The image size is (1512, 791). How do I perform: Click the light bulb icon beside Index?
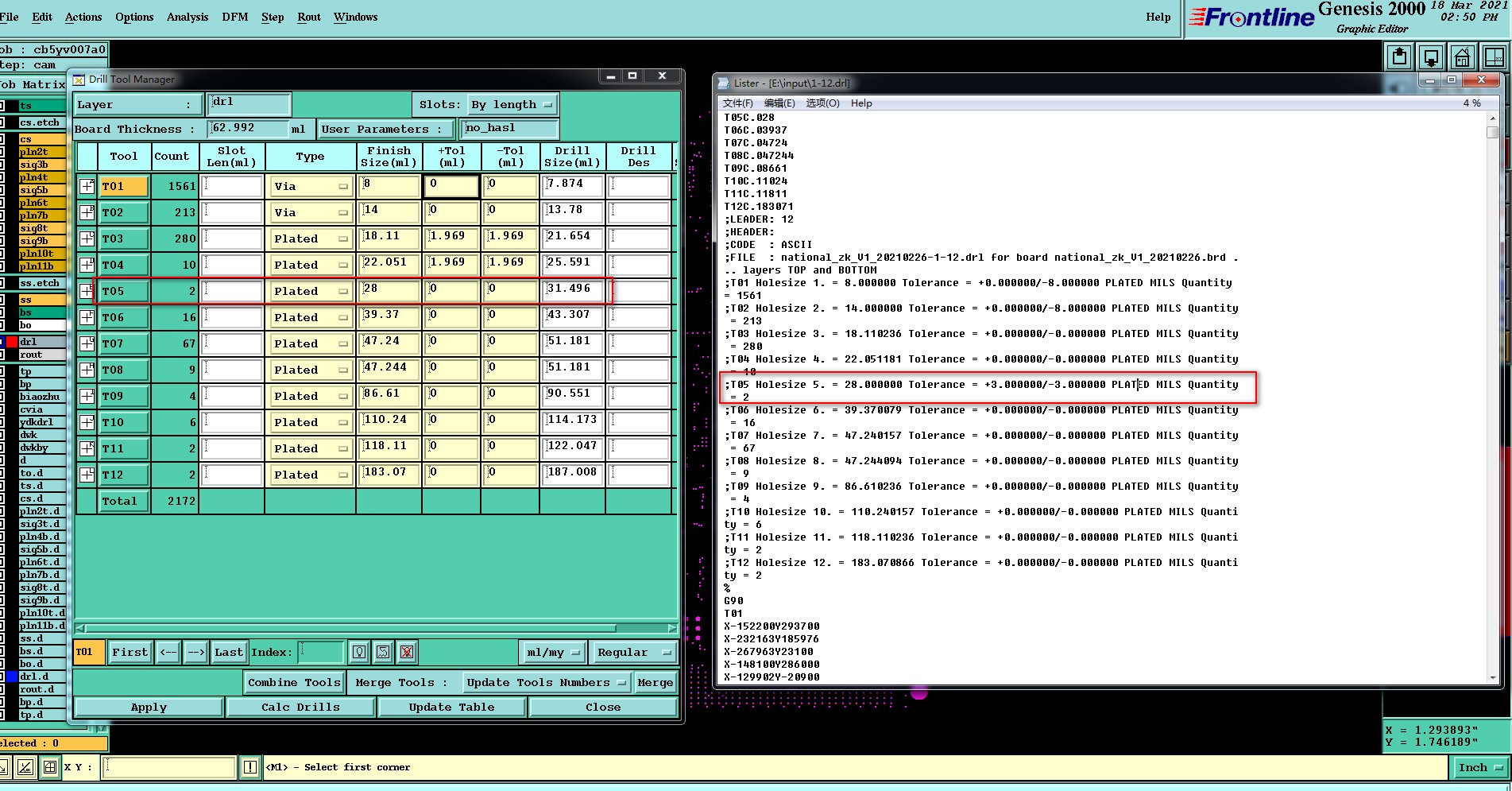[359, 653]
